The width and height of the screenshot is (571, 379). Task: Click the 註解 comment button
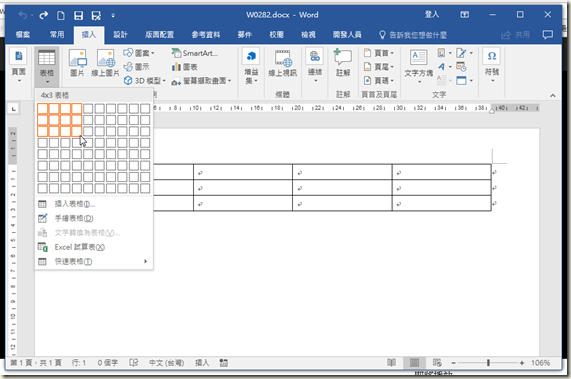[x=343, y=63]
